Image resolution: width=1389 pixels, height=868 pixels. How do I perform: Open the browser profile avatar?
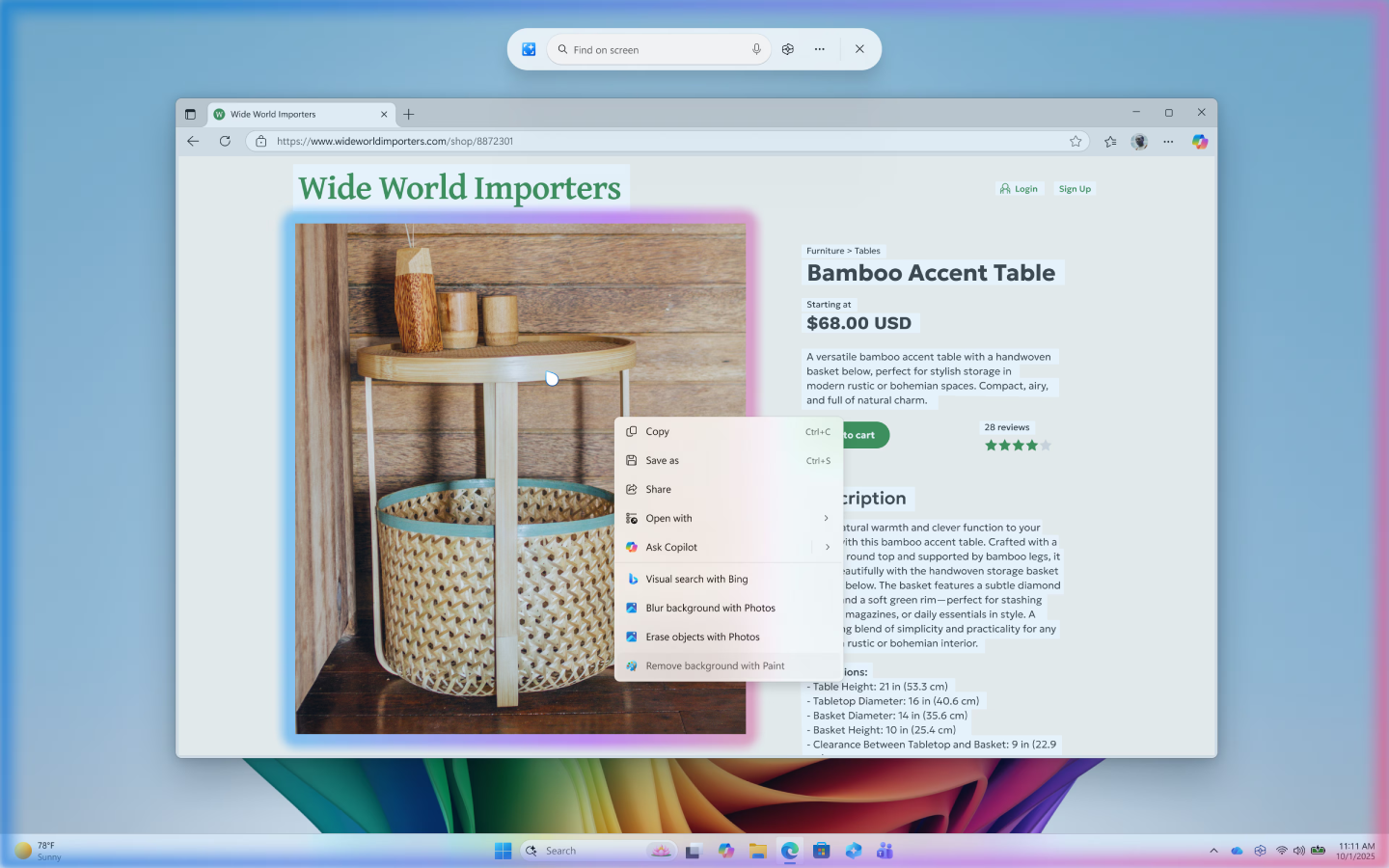tap(1139, 141)
